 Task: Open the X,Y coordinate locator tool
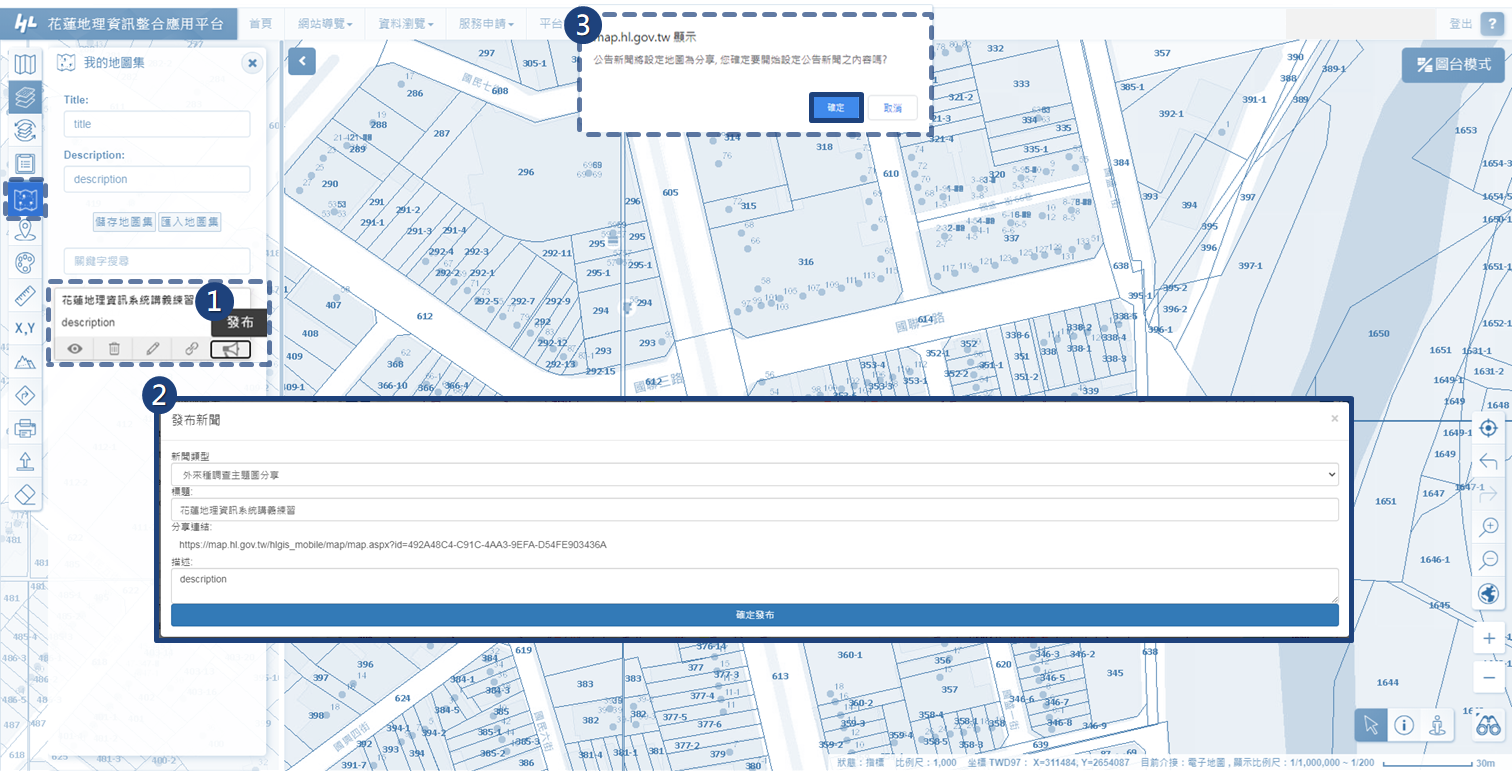pyautogui.click(x=26, y=329)
